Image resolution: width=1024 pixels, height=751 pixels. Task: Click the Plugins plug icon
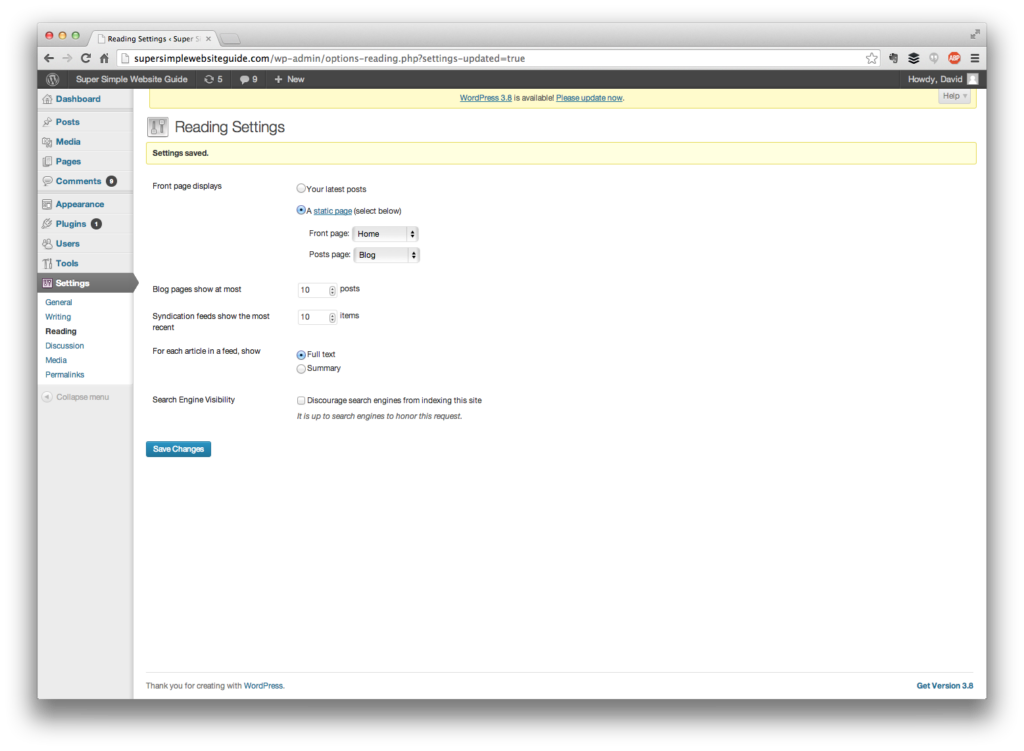47,224
